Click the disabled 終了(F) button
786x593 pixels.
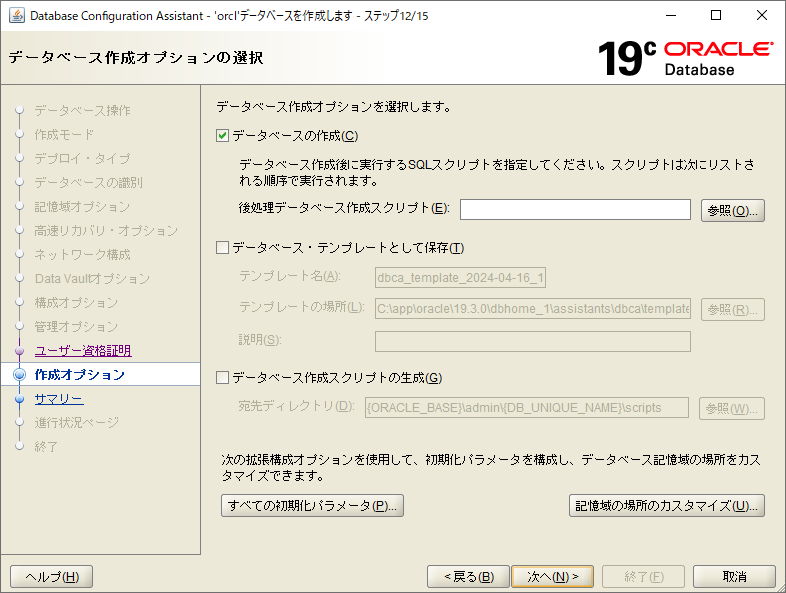644,576
